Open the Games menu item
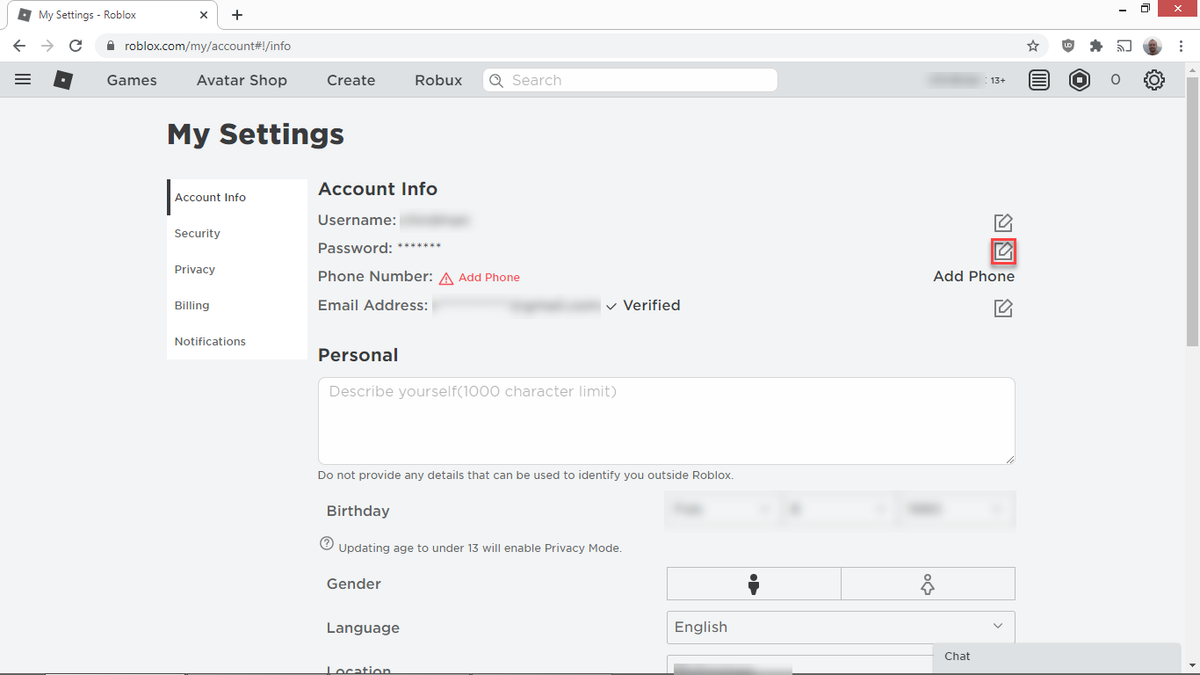 132,80
